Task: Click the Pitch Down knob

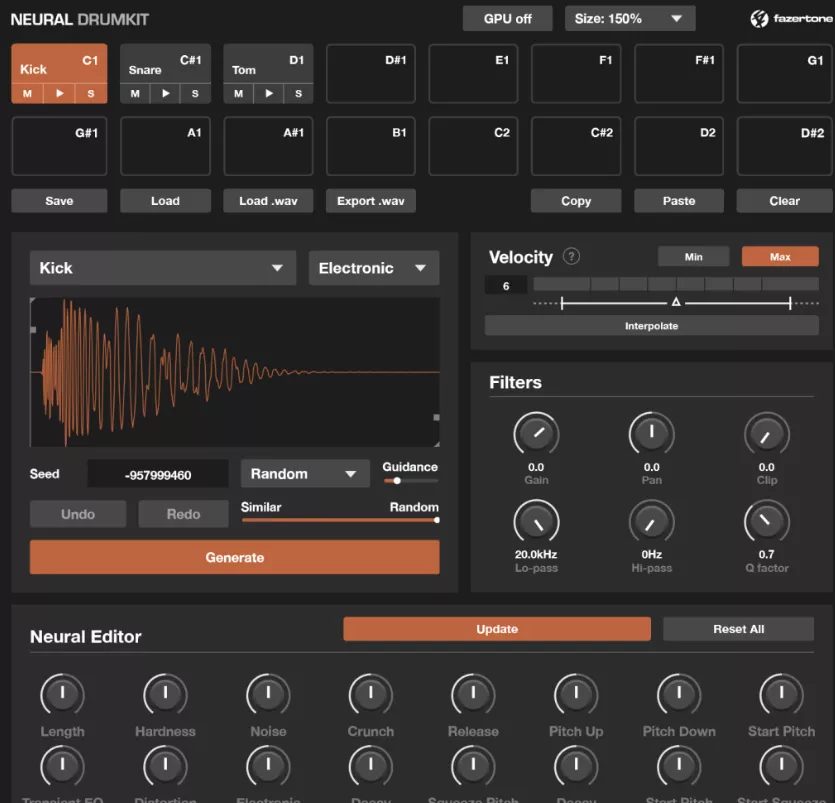Action: (678, 694)
